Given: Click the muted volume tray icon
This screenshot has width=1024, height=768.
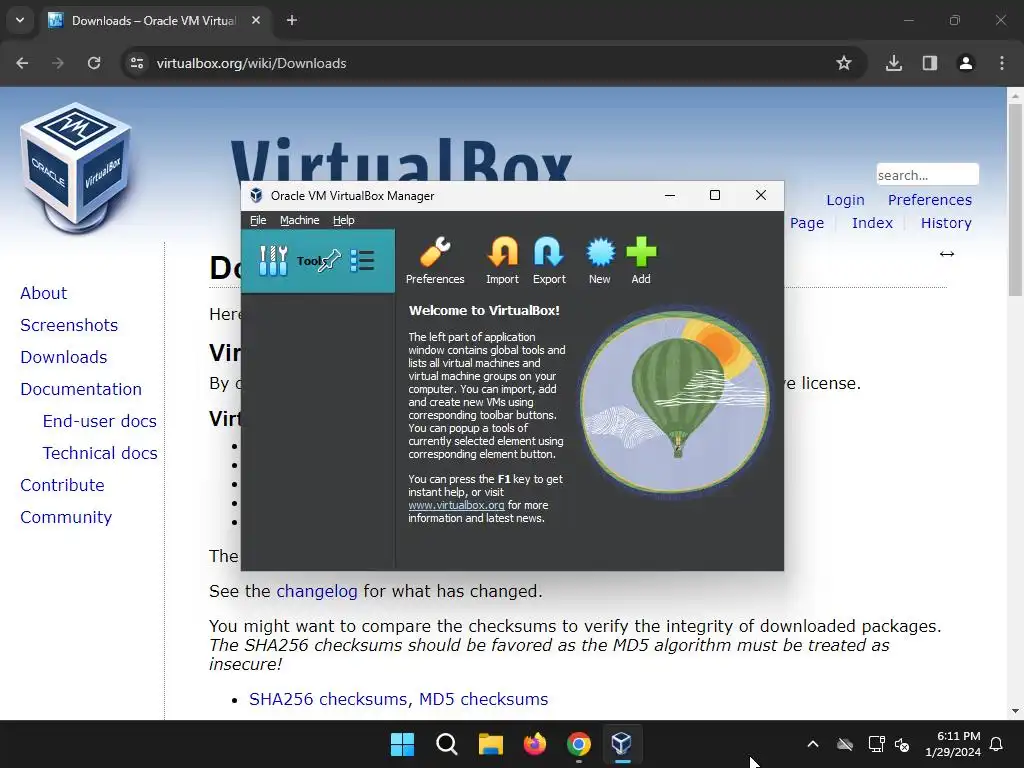Looking at the screenshot, I should 902,744.
